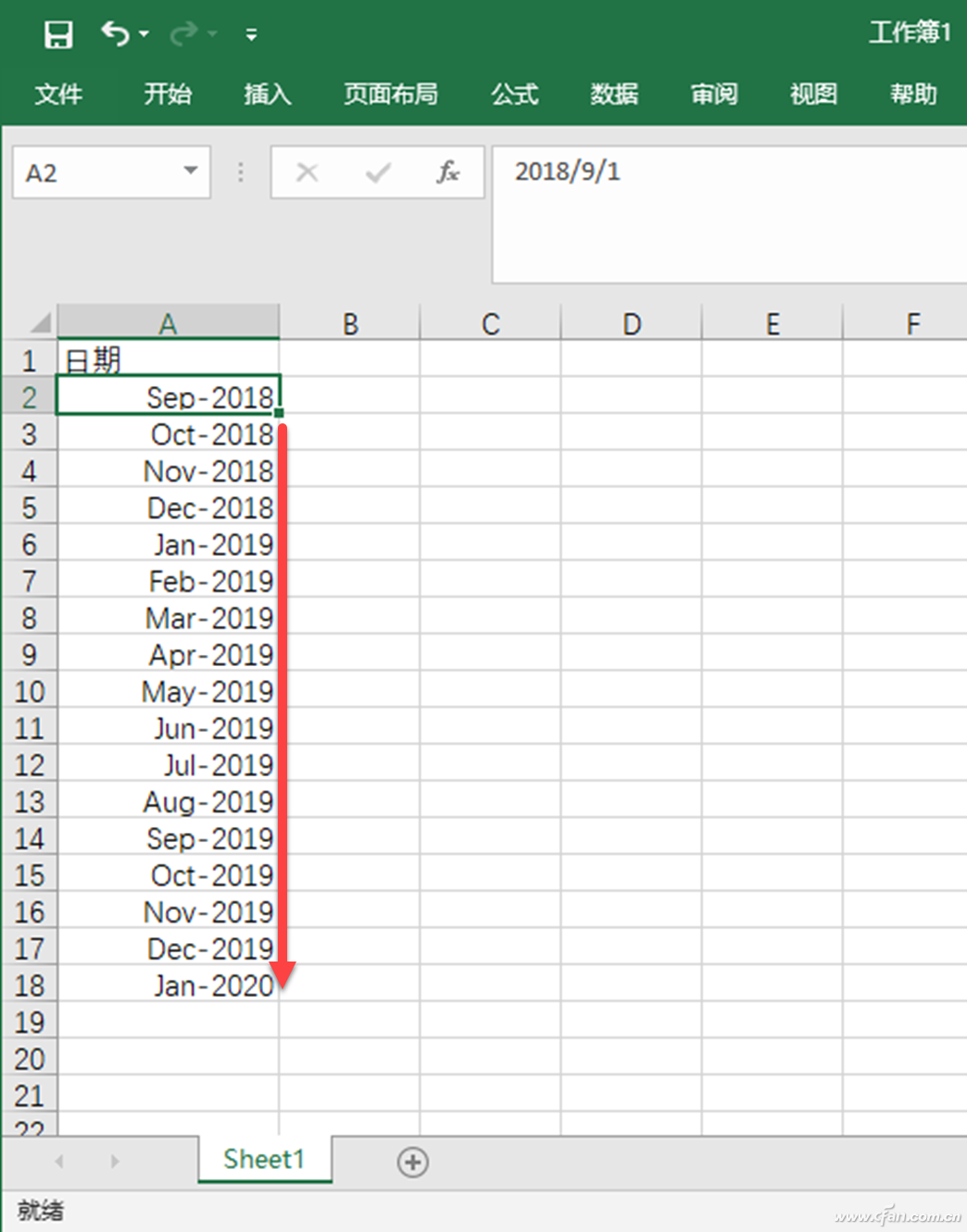Click cell A1 containing 日期

(x=168, y=359)
